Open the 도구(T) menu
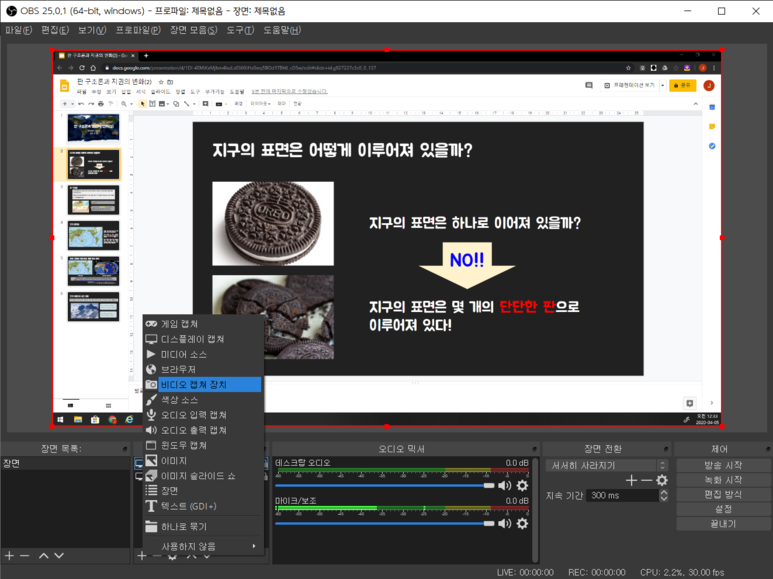Viewport: 773px width, 579px height. pyautogui.click(x=240, y=30)
